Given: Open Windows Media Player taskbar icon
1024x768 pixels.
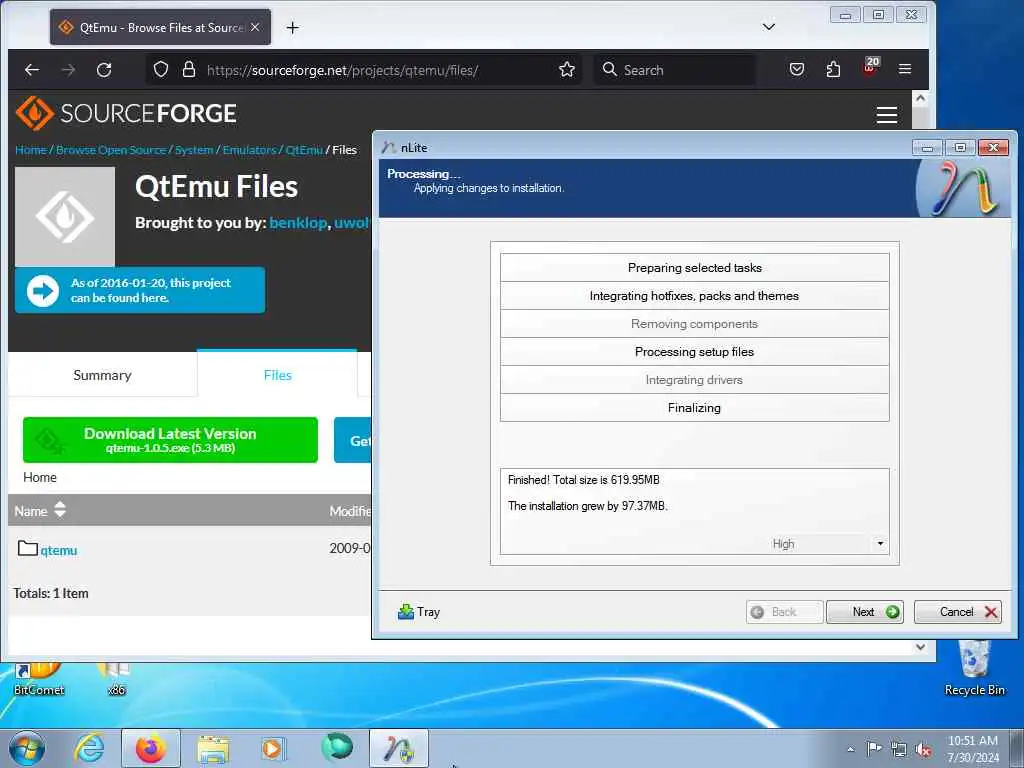Looking at the screenshot, I should [273, 748].
